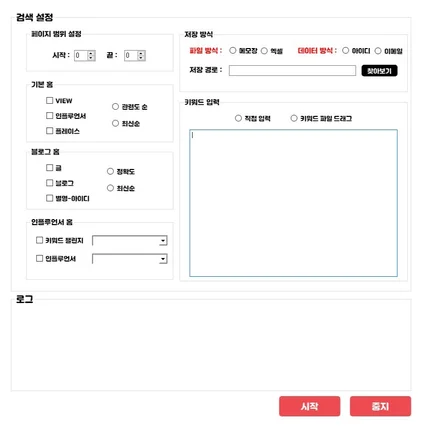Open the 키워드 챌린지 dropdown list
428x428 pixels.
tap(163, 240)
